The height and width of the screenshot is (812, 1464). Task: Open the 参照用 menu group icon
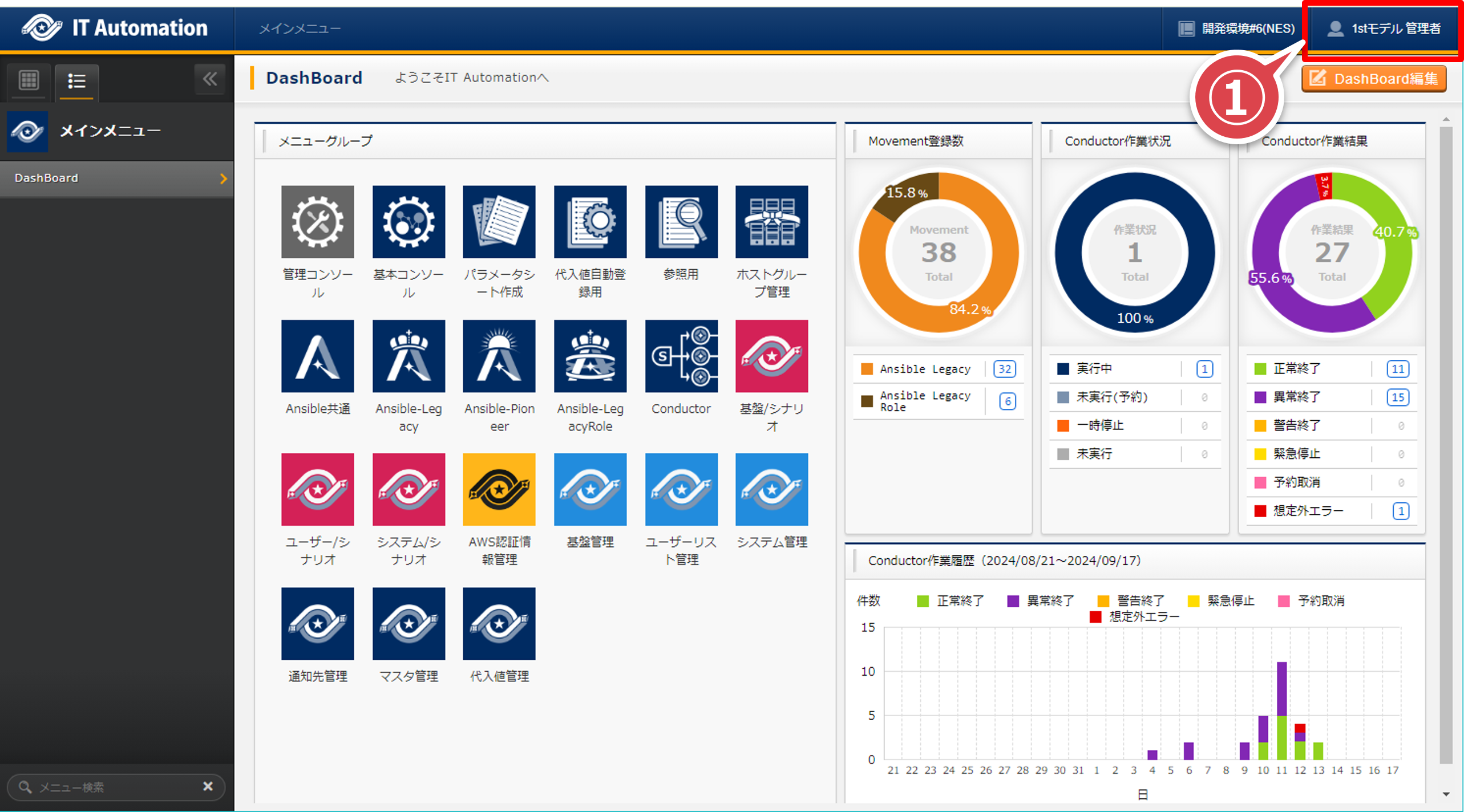(681, 222)
